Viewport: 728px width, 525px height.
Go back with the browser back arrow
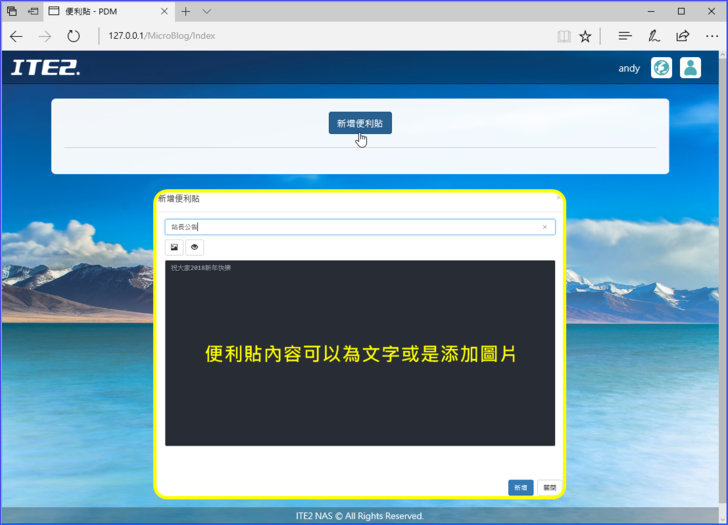(x=16, y=36)
